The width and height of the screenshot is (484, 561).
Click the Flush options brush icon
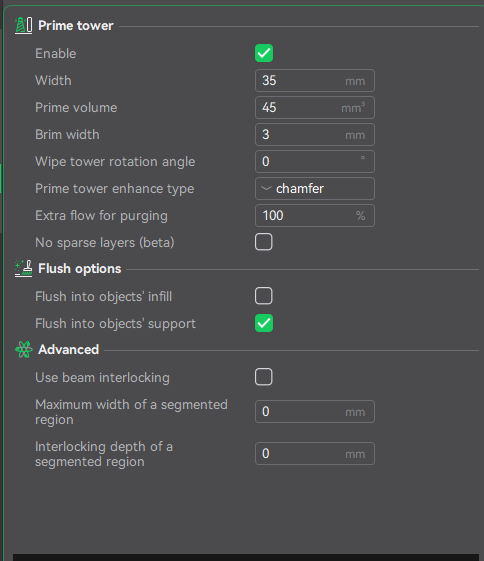[24, 269]
